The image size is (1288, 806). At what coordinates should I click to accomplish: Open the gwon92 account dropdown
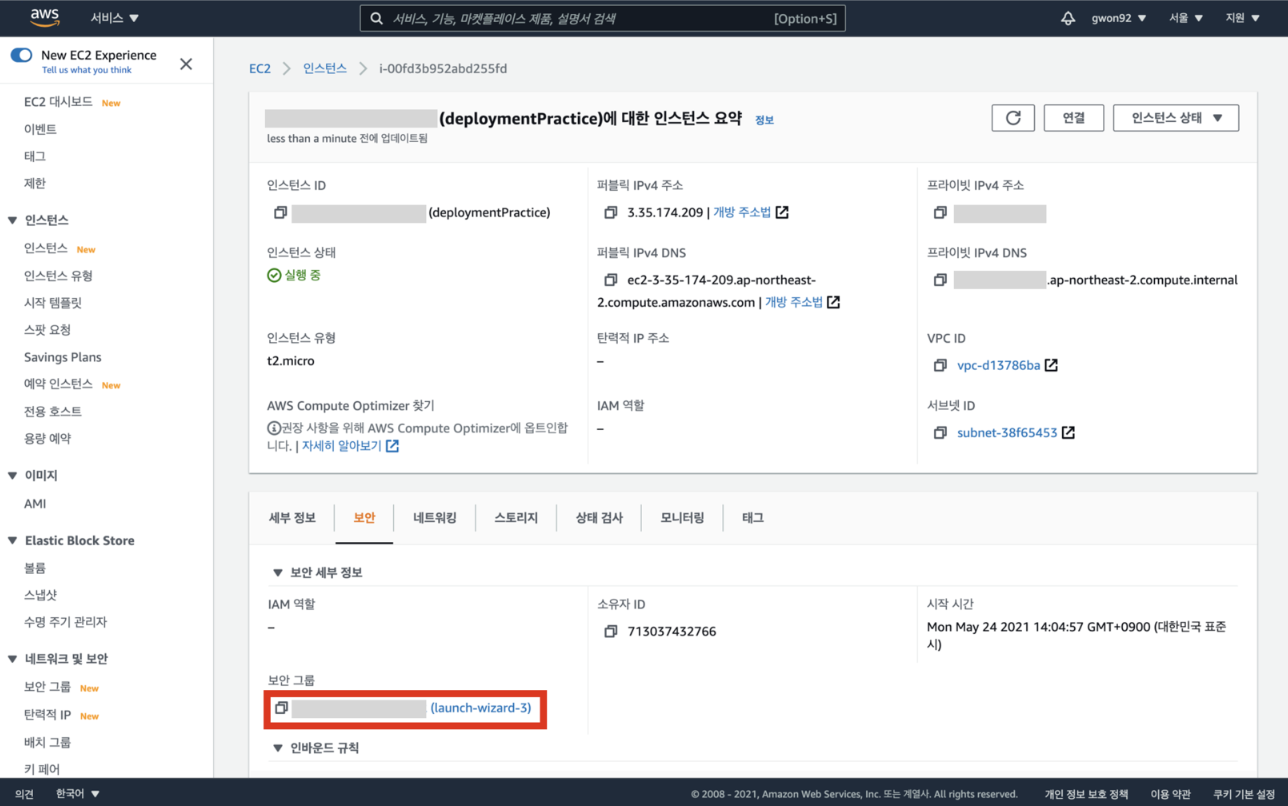(1119, 18)
